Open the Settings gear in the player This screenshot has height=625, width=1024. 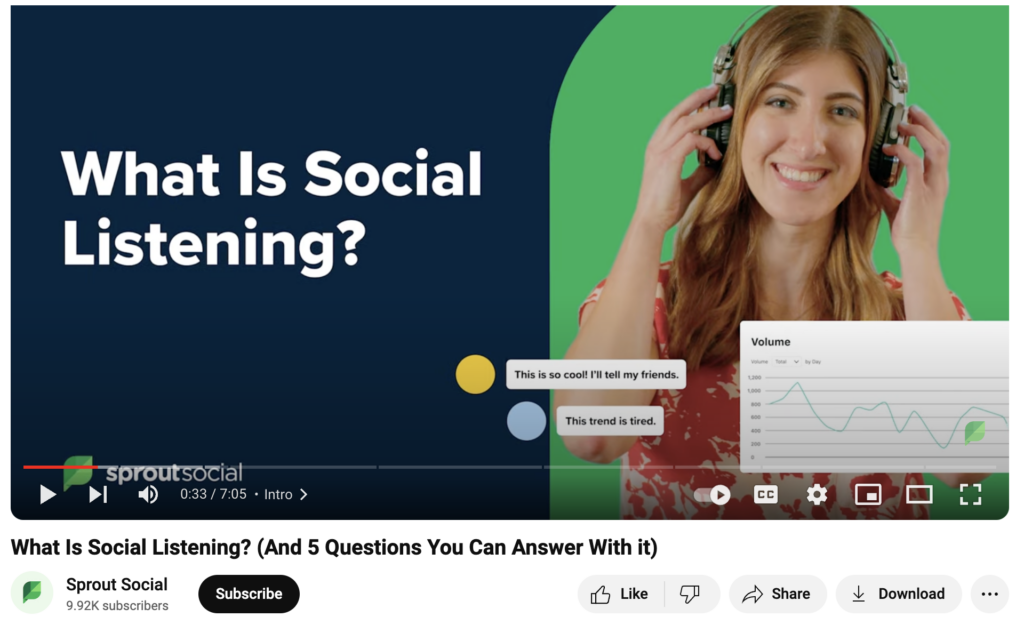816,494
